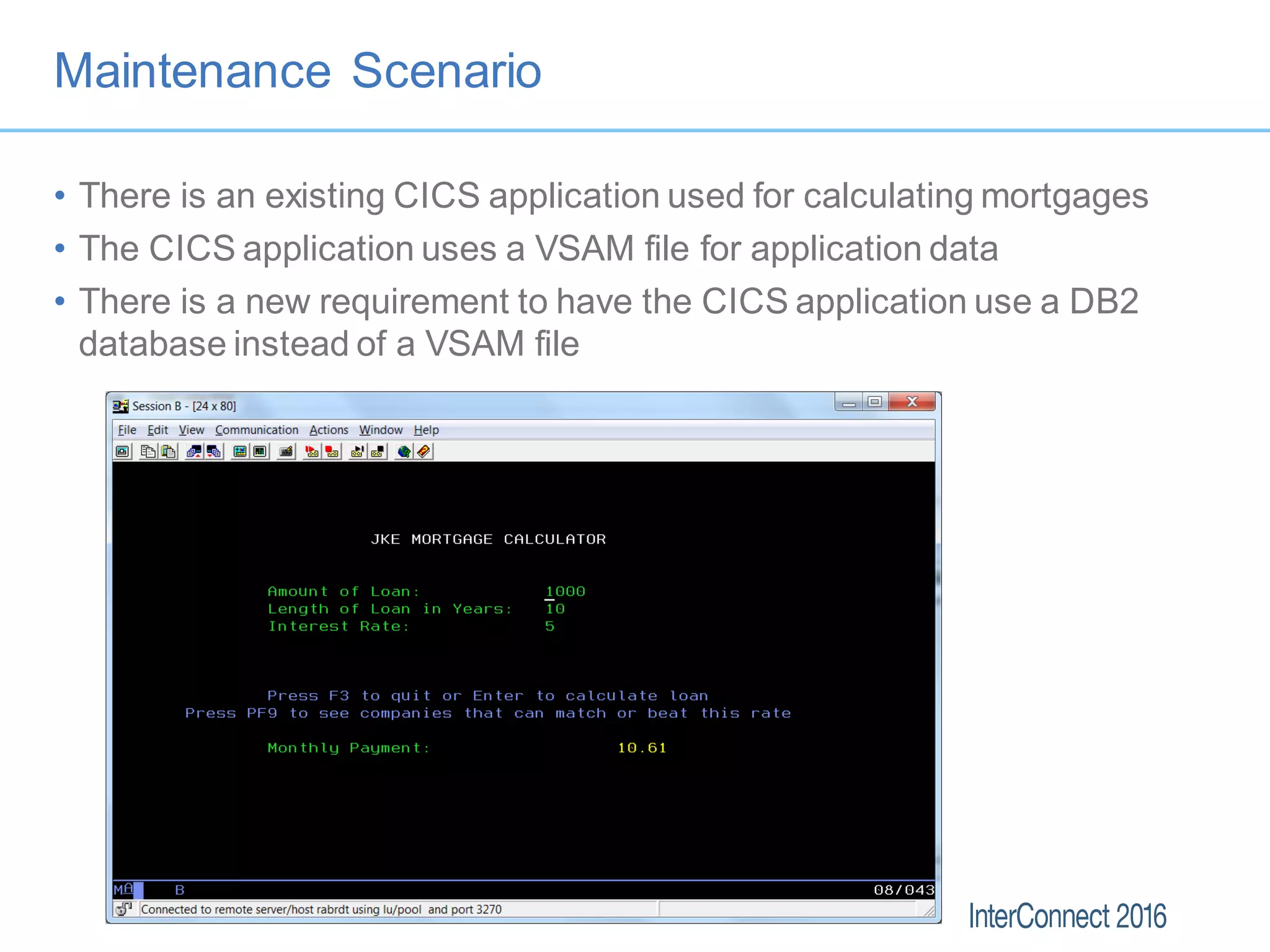This screenshot has height=952, width=1270.
Task: Click 'Press F3 to quit or Enter' line
Action: (x=487, y=695)
